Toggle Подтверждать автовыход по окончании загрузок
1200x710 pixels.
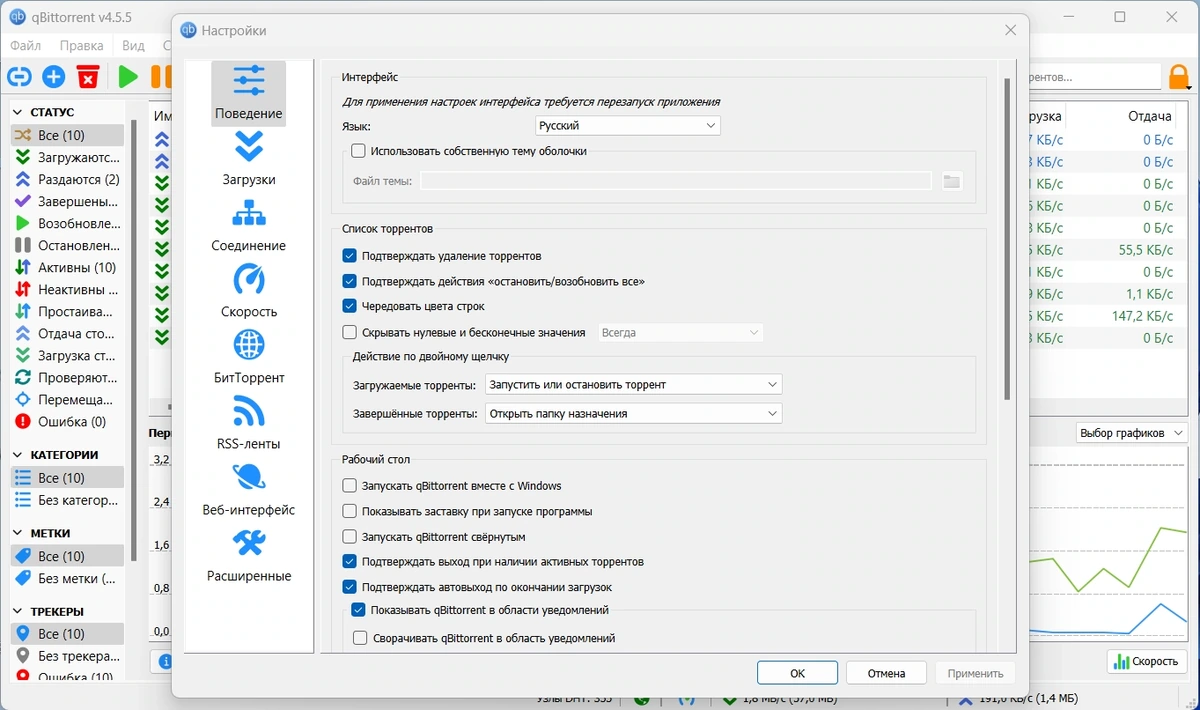349,587
